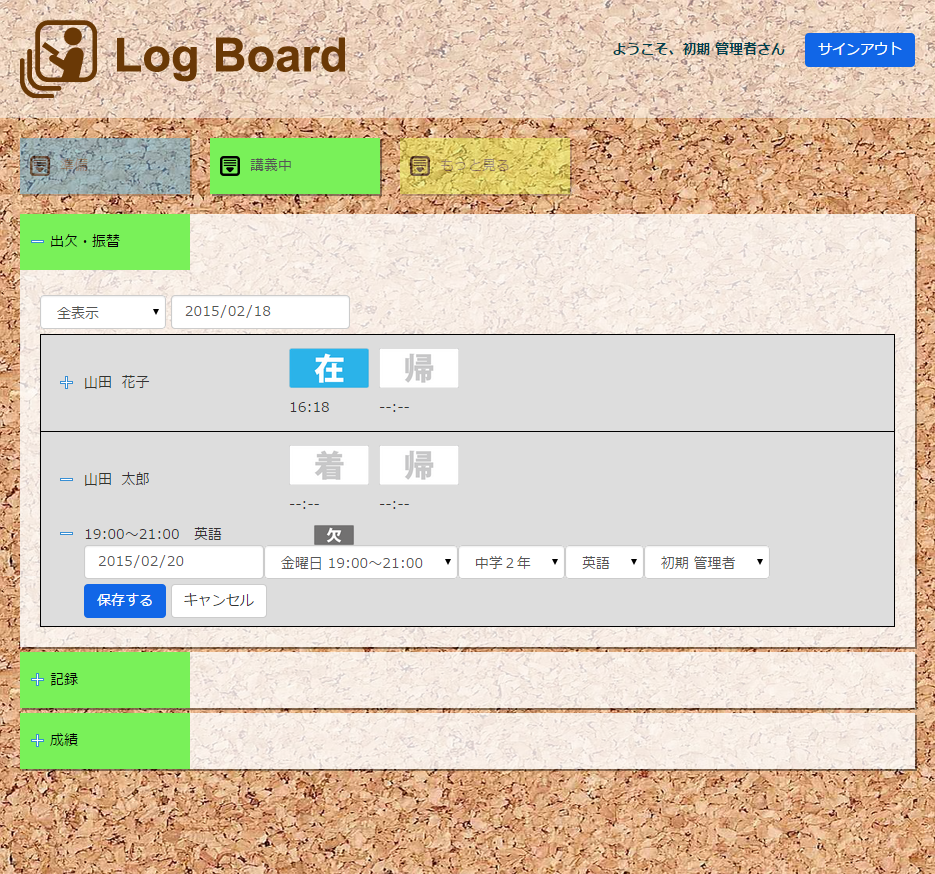This screenshot has width=935, height=874.
Task: Collapse the 19:00～21:00 英語 lesson entry
Action: click(67, 534)
